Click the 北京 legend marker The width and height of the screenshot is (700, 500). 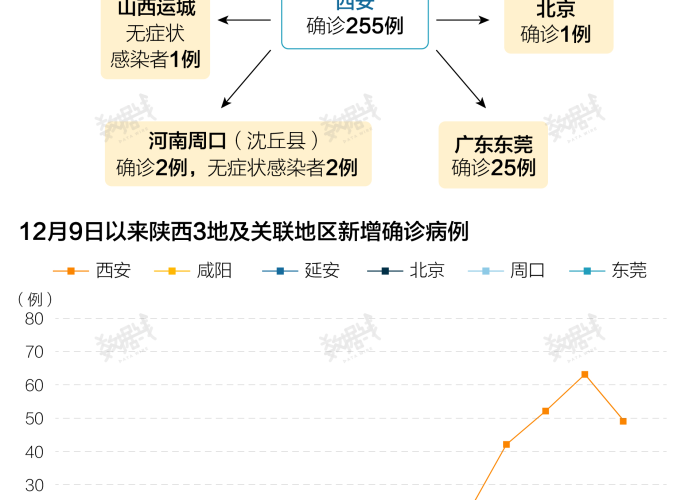coord(385,271)
